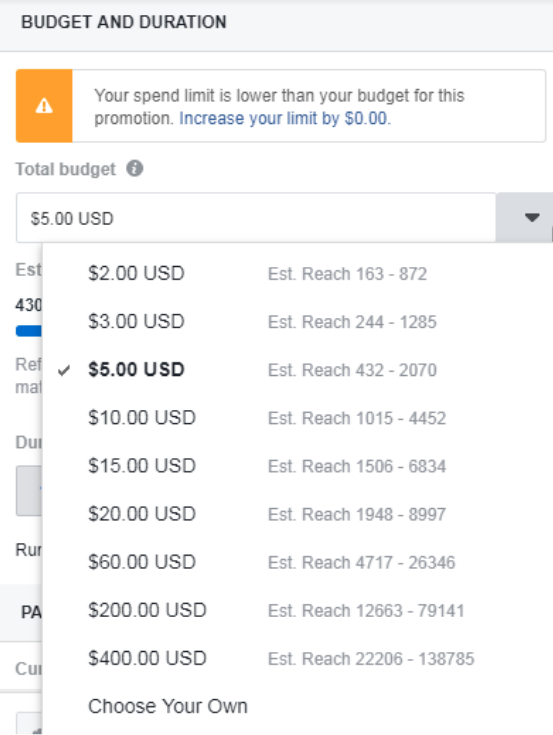Select the checked $5.00 USD option
The width and height of the screenshot is (553, 735).
297,370
